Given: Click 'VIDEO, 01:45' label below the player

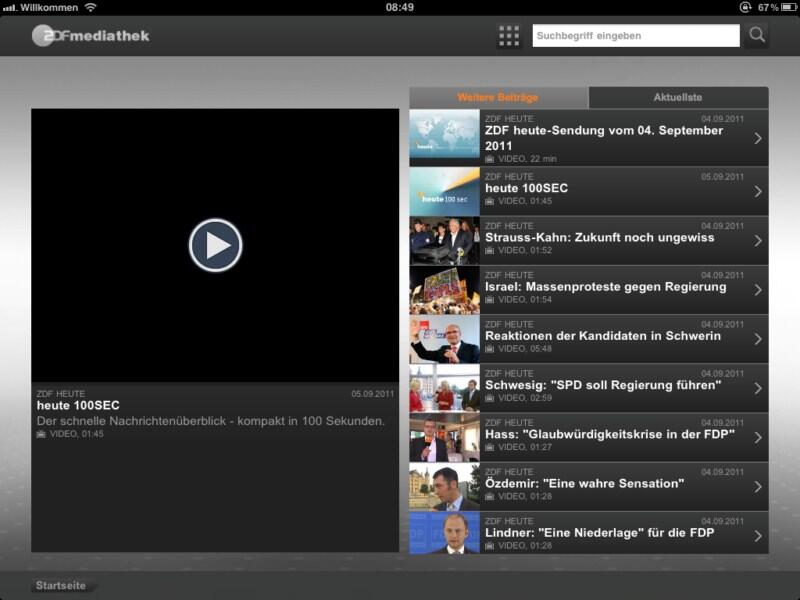Looking at the screenshot, I should [x=77, y=434].
